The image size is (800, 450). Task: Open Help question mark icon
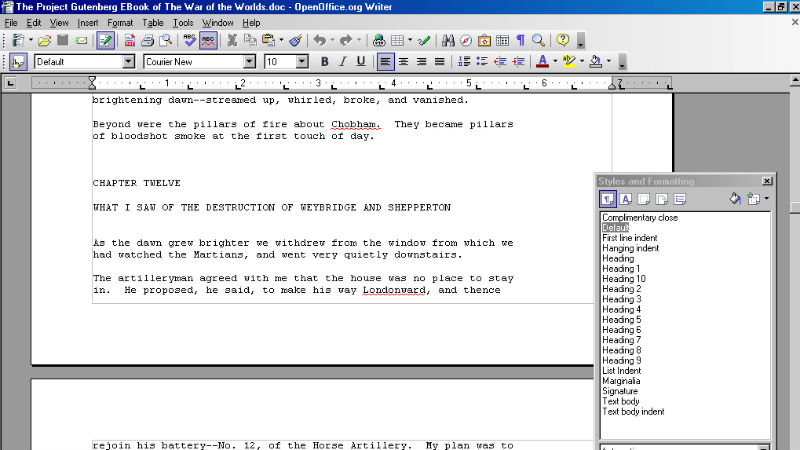point(563,40)
